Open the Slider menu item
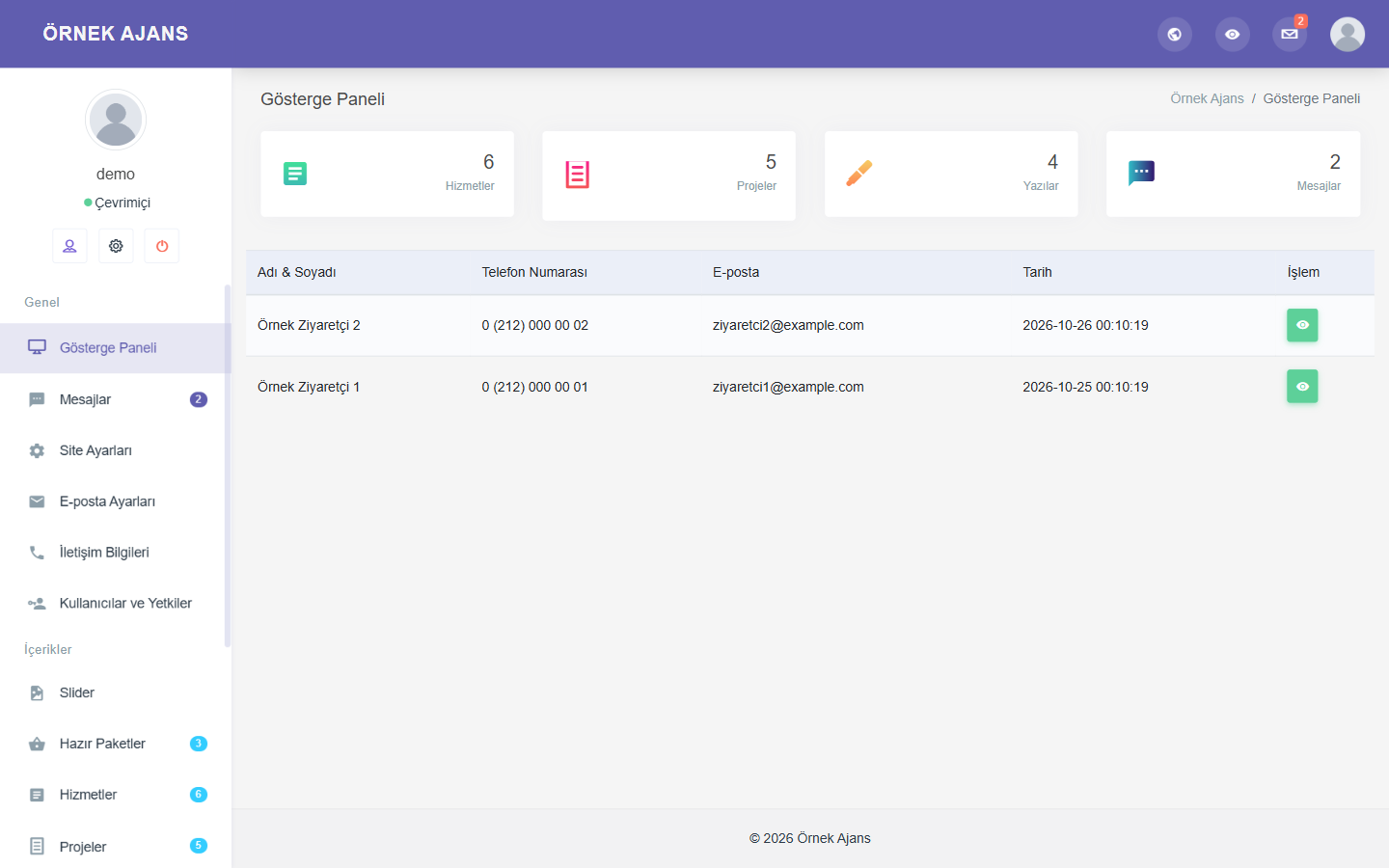 (x=116, y=692)
